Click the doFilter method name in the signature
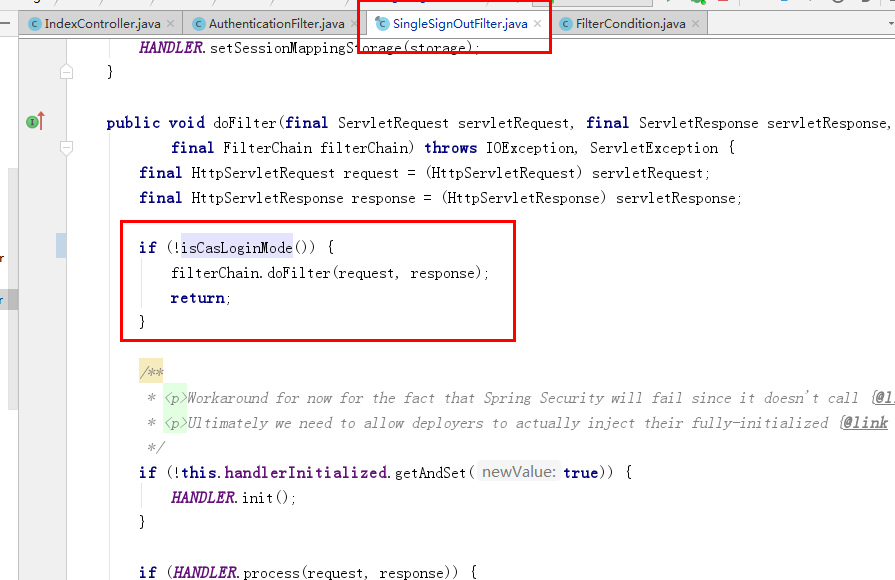Screen dimensions: 895x580 244,123
